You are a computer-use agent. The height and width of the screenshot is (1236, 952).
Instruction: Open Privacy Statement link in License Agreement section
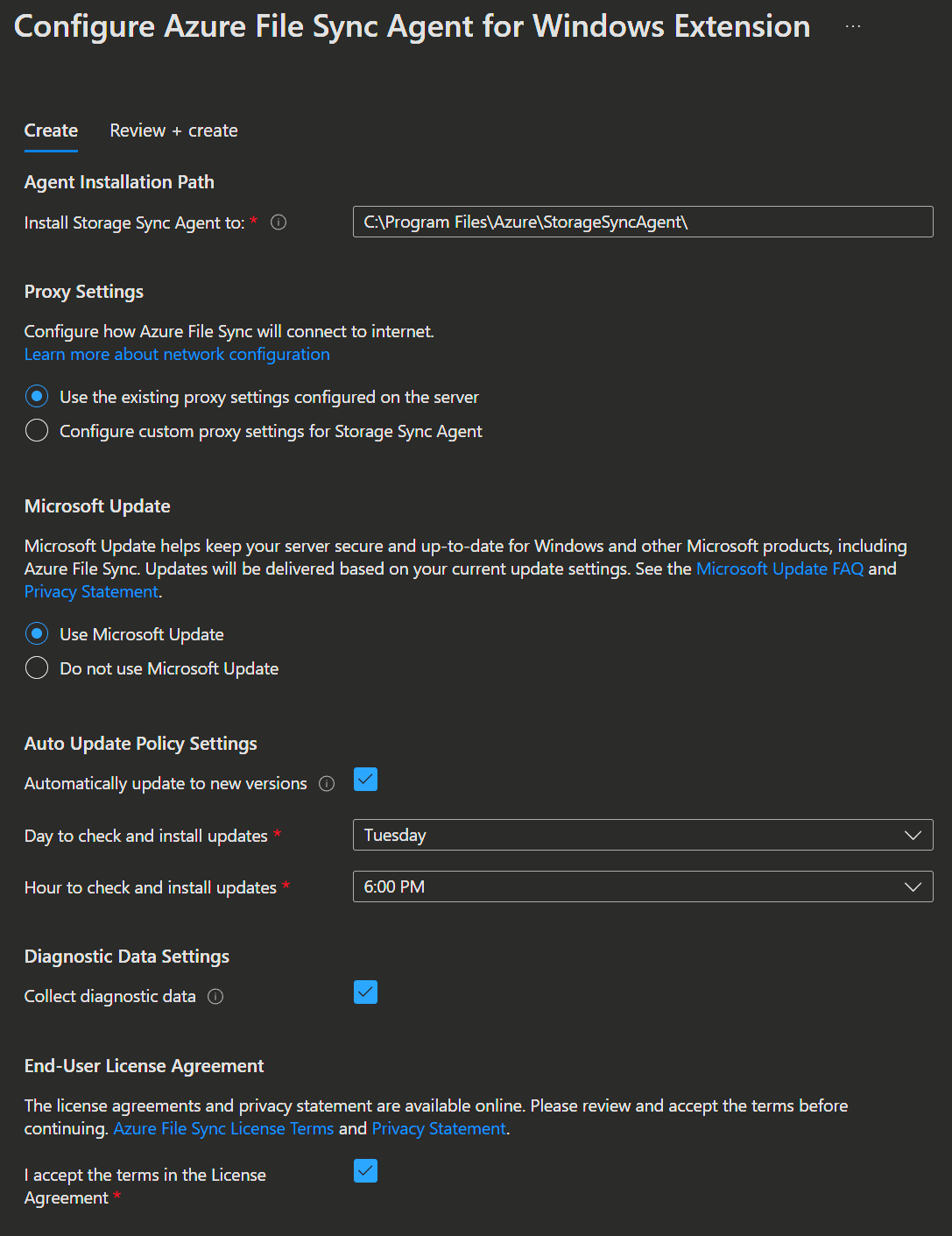pyautogui.click(x=439, y=1128)
